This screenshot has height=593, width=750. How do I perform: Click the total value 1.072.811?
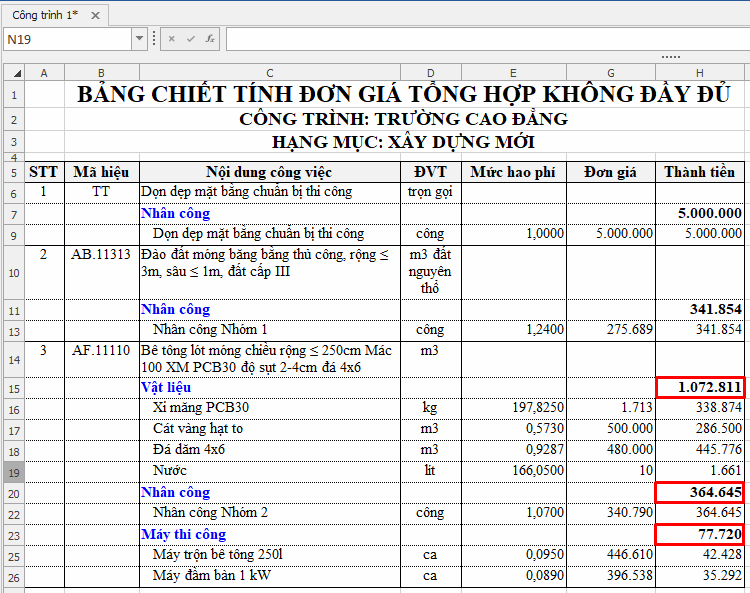pos(700,387)
